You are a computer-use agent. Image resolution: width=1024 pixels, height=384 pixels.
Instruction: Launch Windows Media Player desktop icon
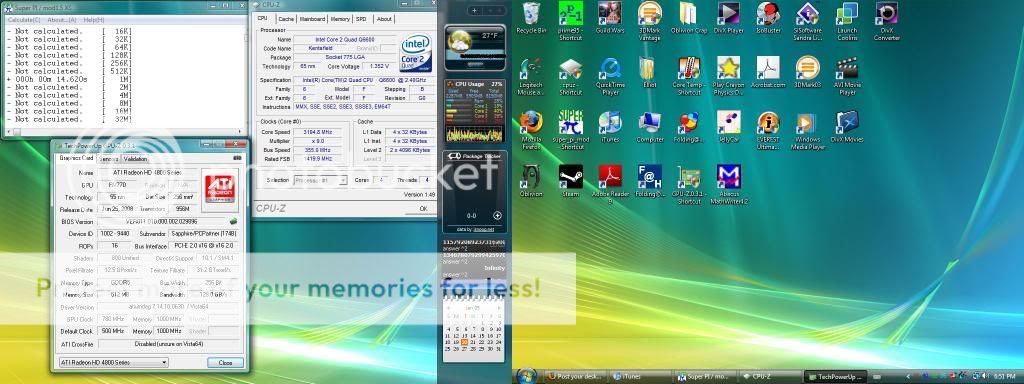pyautogui.click(x=807, y=131)
